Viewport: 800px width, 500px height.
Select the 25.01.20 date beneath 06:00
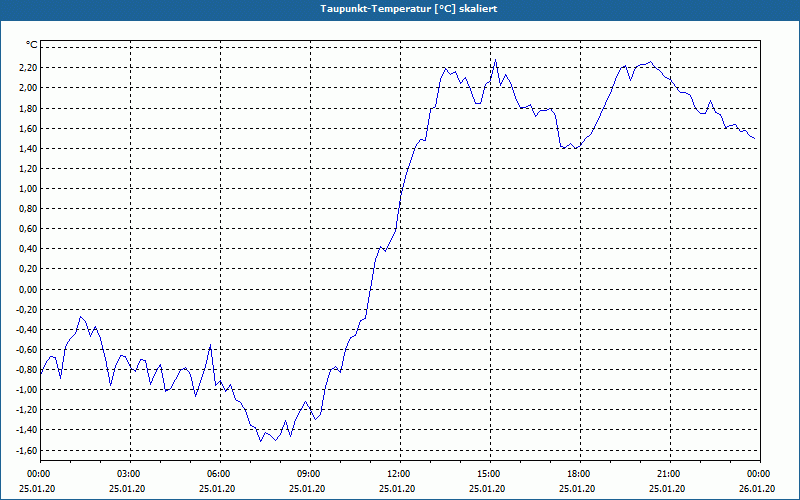pos(217,488)
